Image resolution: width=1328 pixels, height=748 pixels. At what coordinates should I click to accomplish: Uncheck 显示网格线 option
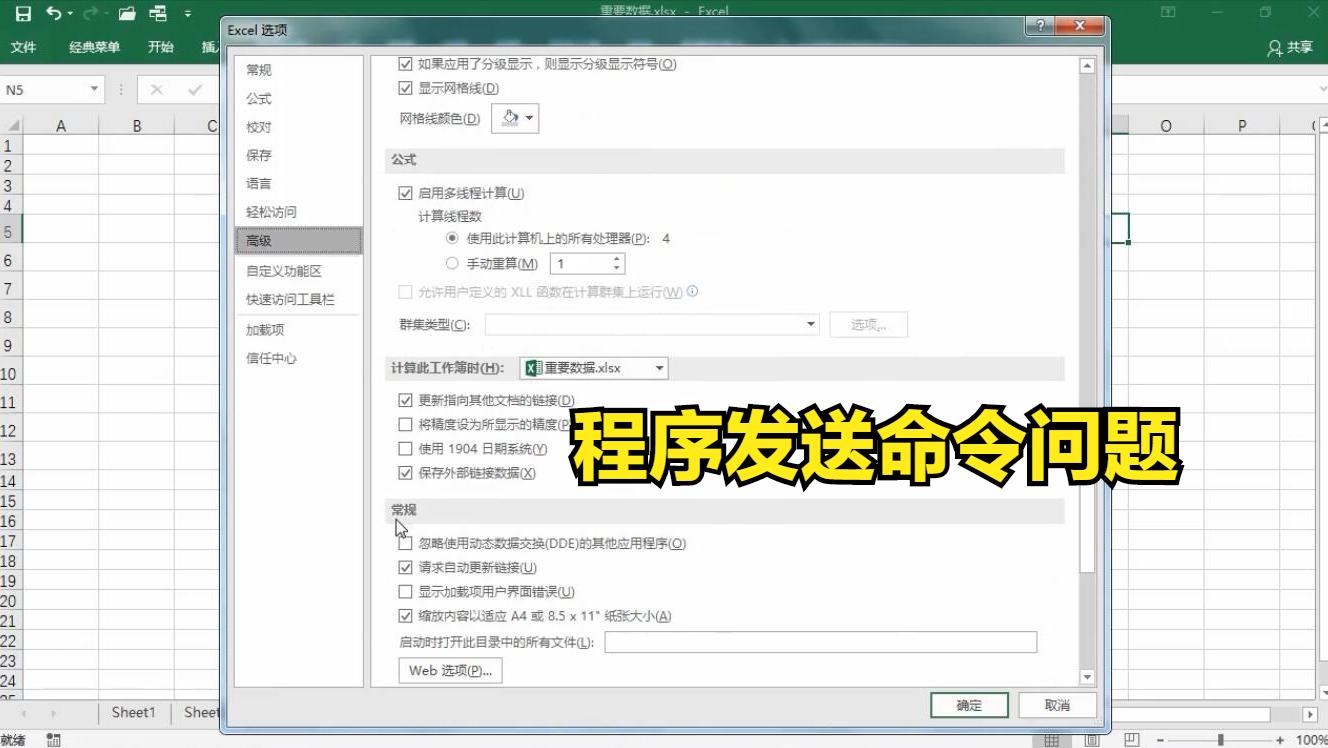tap(405, 88)
